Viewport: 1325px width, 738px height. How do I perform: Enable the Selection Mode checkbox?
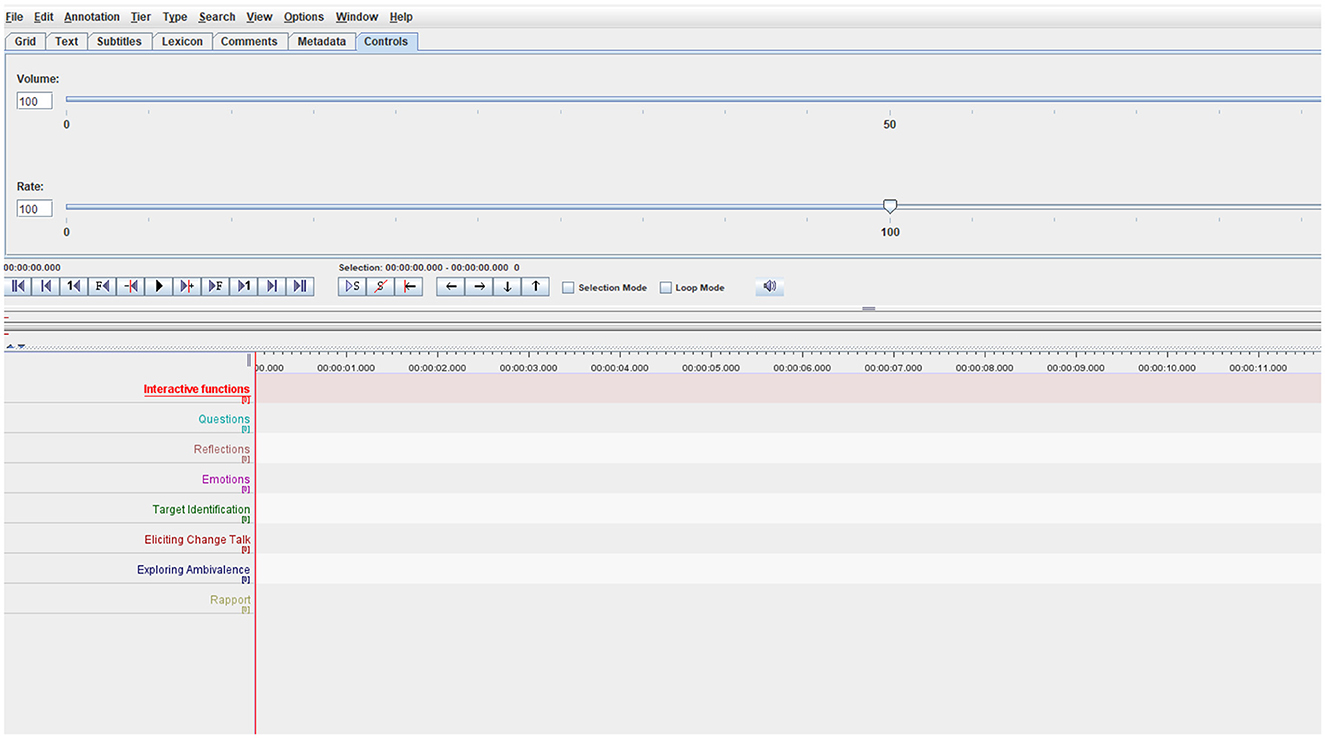pyautogui.click(x=568, y=288)
